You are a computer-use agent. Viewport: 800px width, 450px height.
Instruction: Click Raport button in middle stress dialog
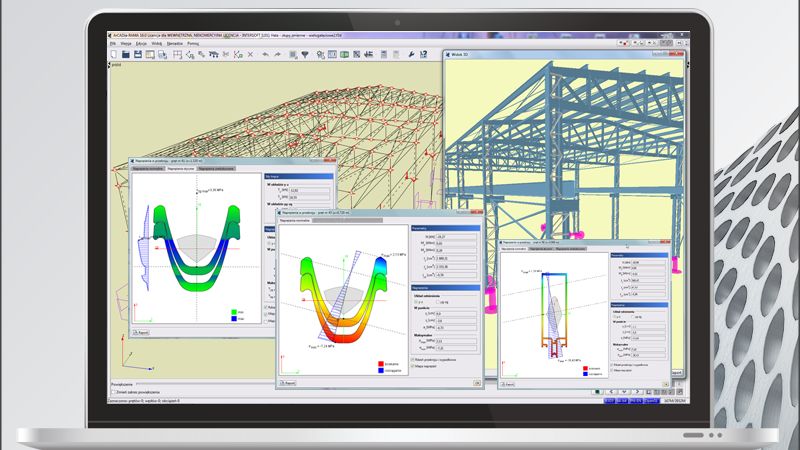click(288, 383)
